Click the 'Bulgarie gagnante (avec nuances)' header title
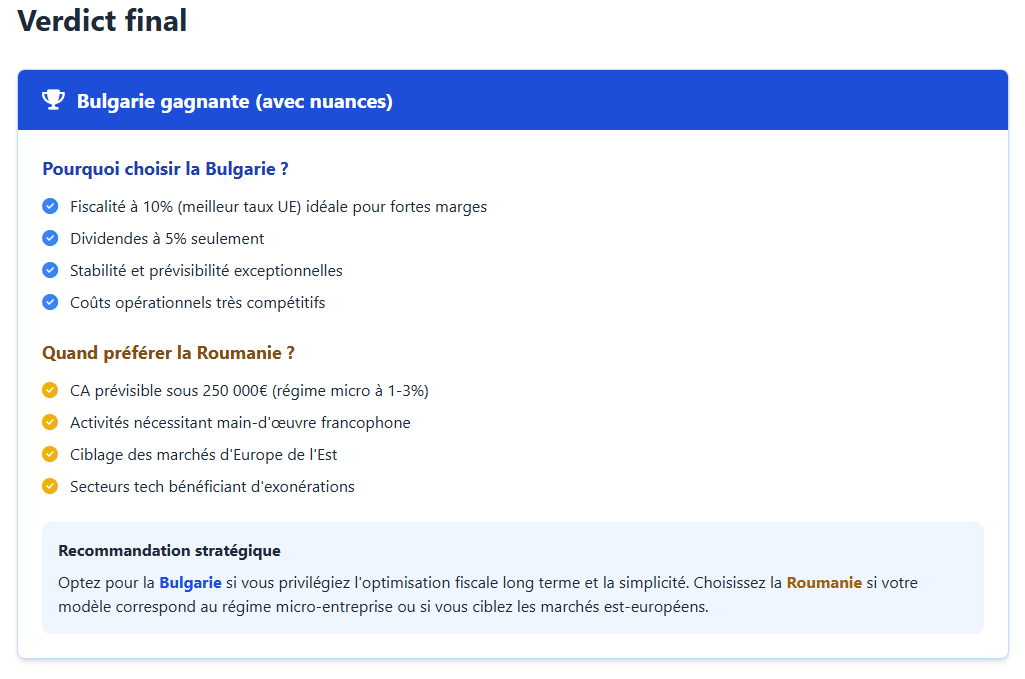 pos(234,101)
